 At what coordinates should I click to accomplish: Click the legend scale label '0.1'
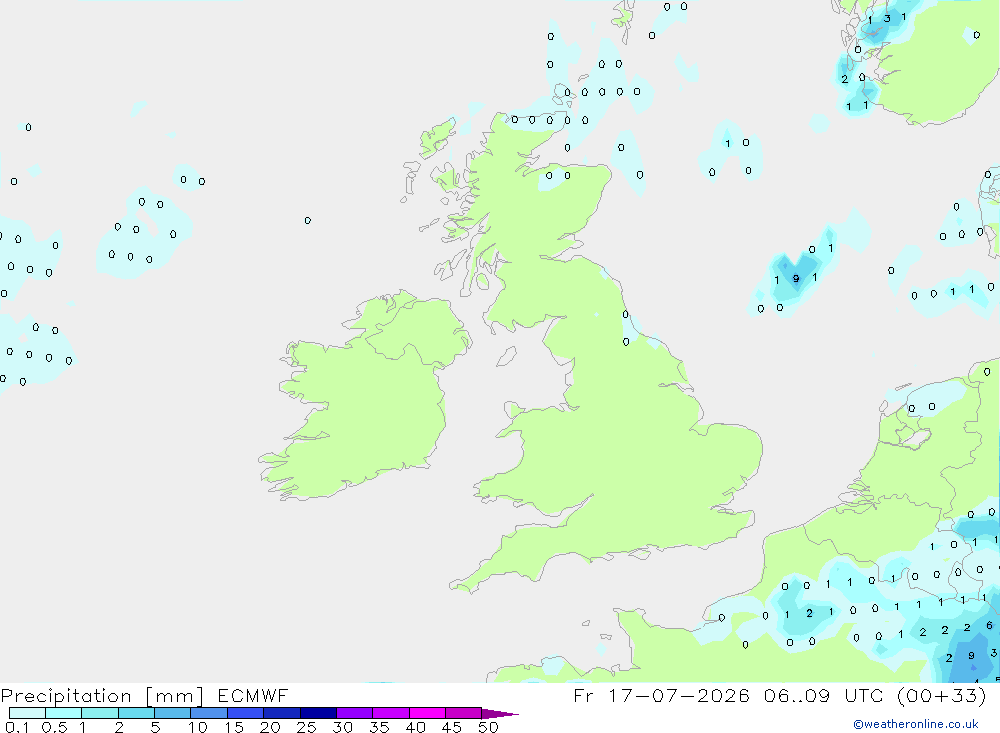[17, 727]
